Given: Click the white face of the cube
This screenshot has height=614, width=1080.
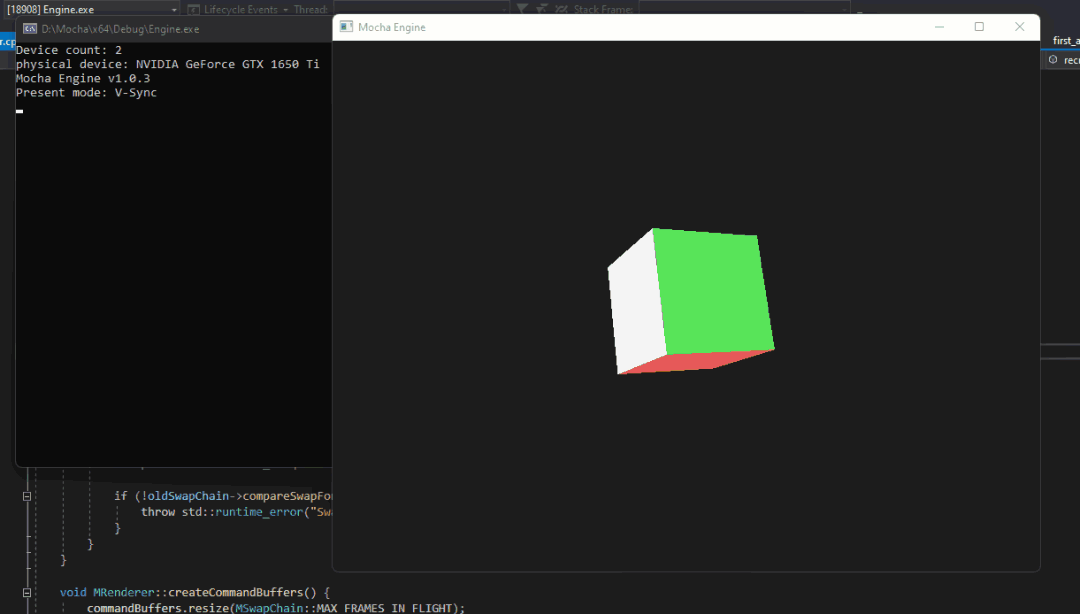Looking at the screenshot, I should 637,303.
